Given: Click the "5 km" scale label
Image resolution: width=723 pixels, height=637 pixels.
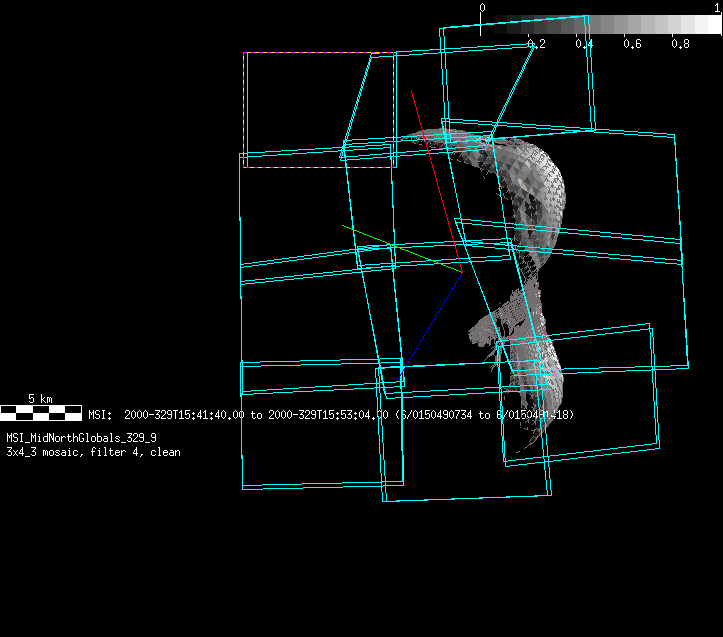Looking at the screenshot, I should 40,399.
